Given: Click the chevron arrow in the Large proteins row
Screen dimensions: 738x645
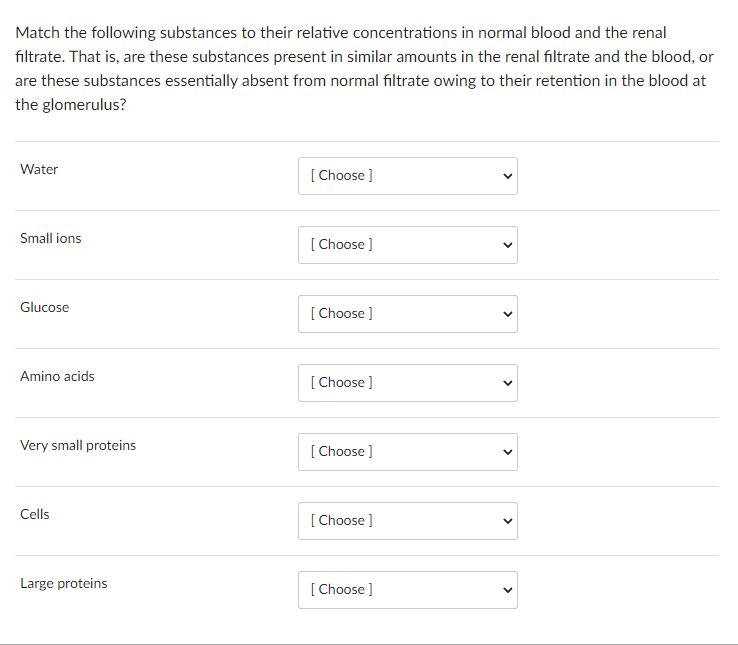Looking at the screenshot, I should (507, 590).
